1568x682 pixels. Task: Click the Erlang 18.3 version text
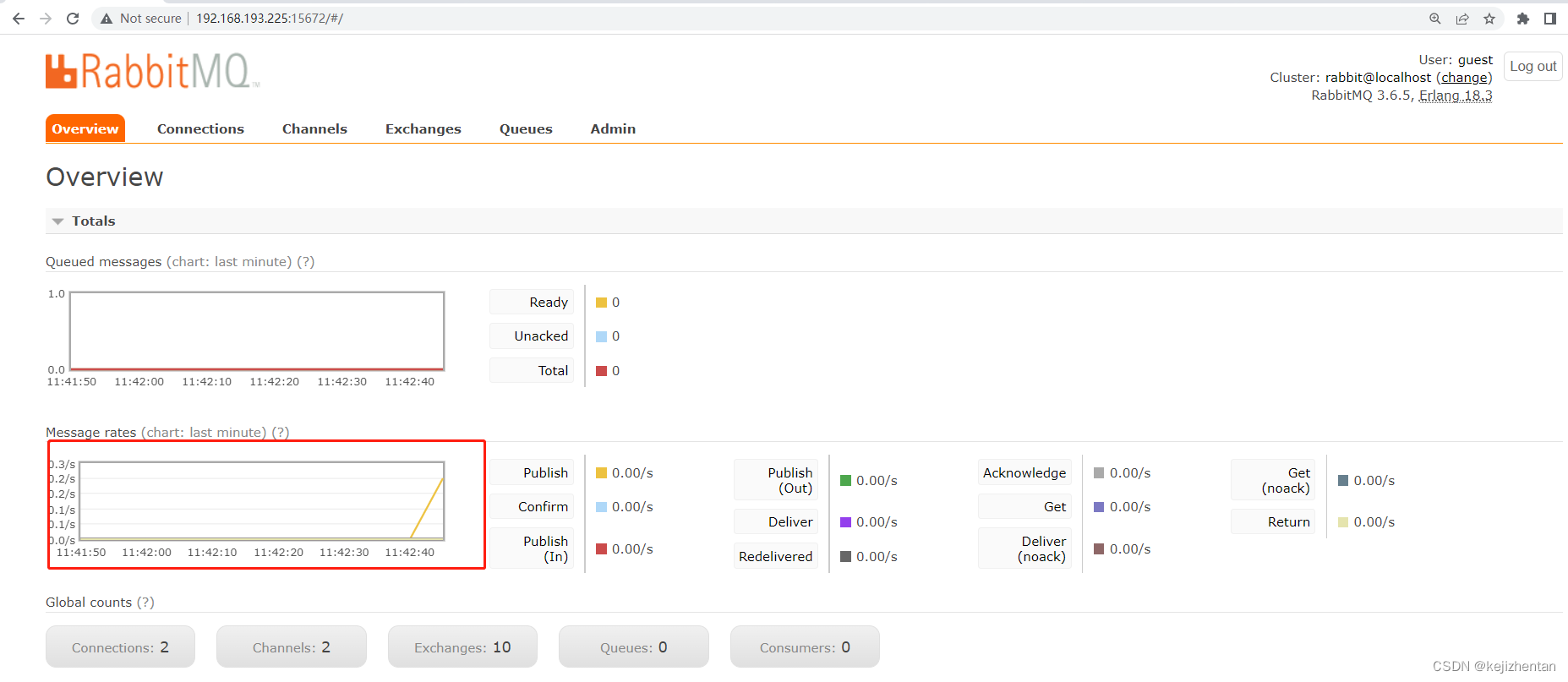pos(1456,95)
